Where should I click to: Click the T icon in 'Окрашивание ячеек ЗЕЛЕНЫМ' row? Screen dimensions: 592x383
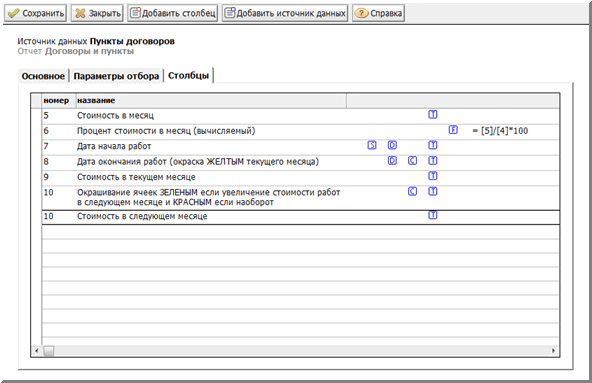(x=433, y=192)
